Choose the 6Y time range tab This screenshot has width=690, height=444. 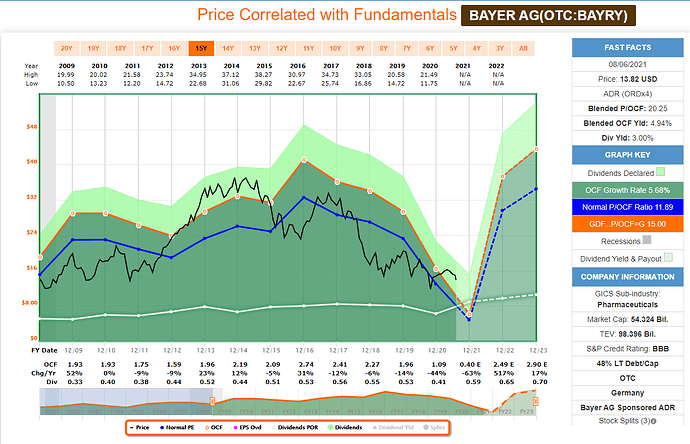(430, 48)
